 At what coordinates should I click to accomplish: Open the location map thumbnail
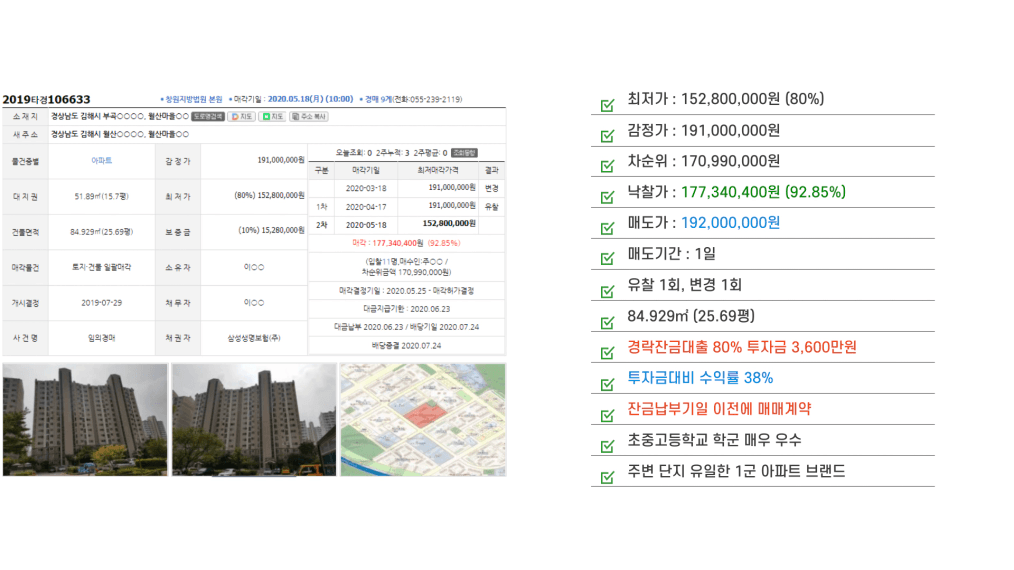click(x=422, y=419)
